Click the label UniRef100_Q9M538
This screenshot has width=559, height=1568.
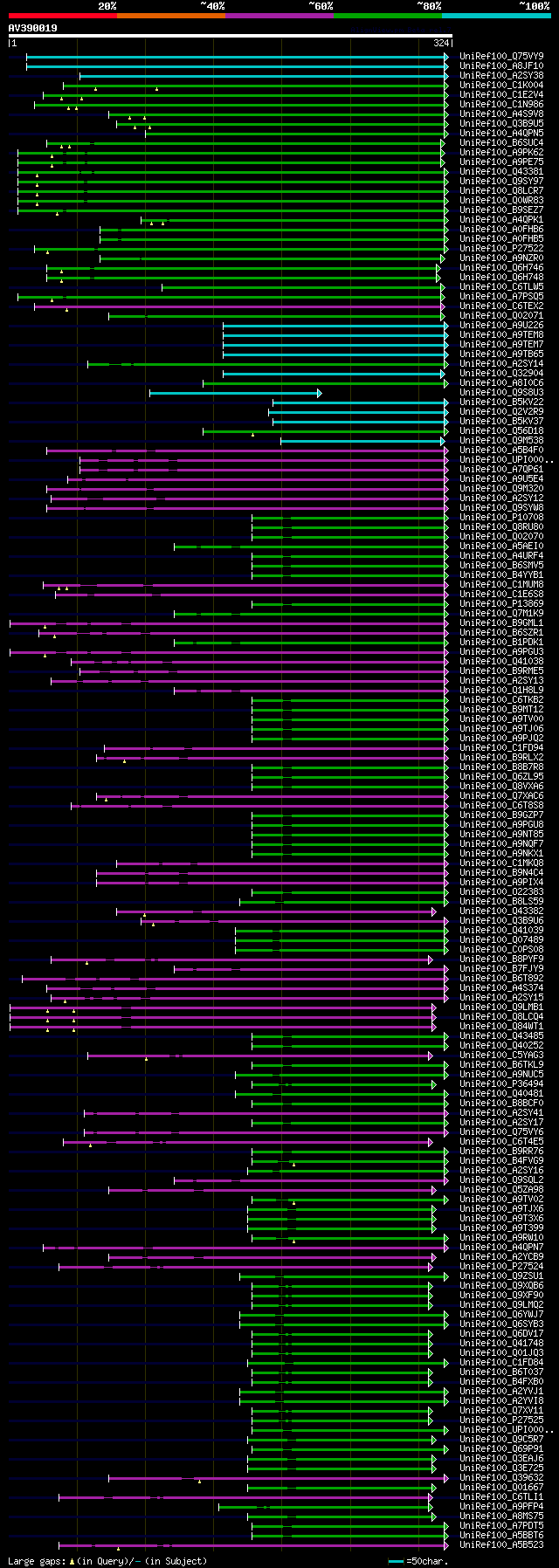[501, 440]
